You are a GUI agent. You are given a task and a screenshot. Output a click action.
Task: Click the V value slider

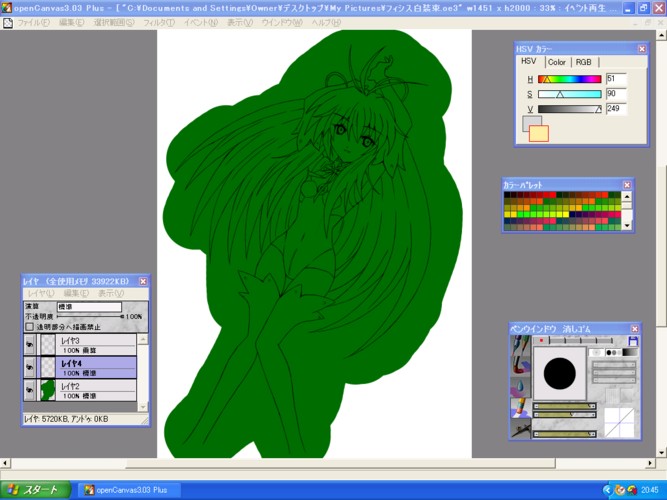(x=570, y=109)
